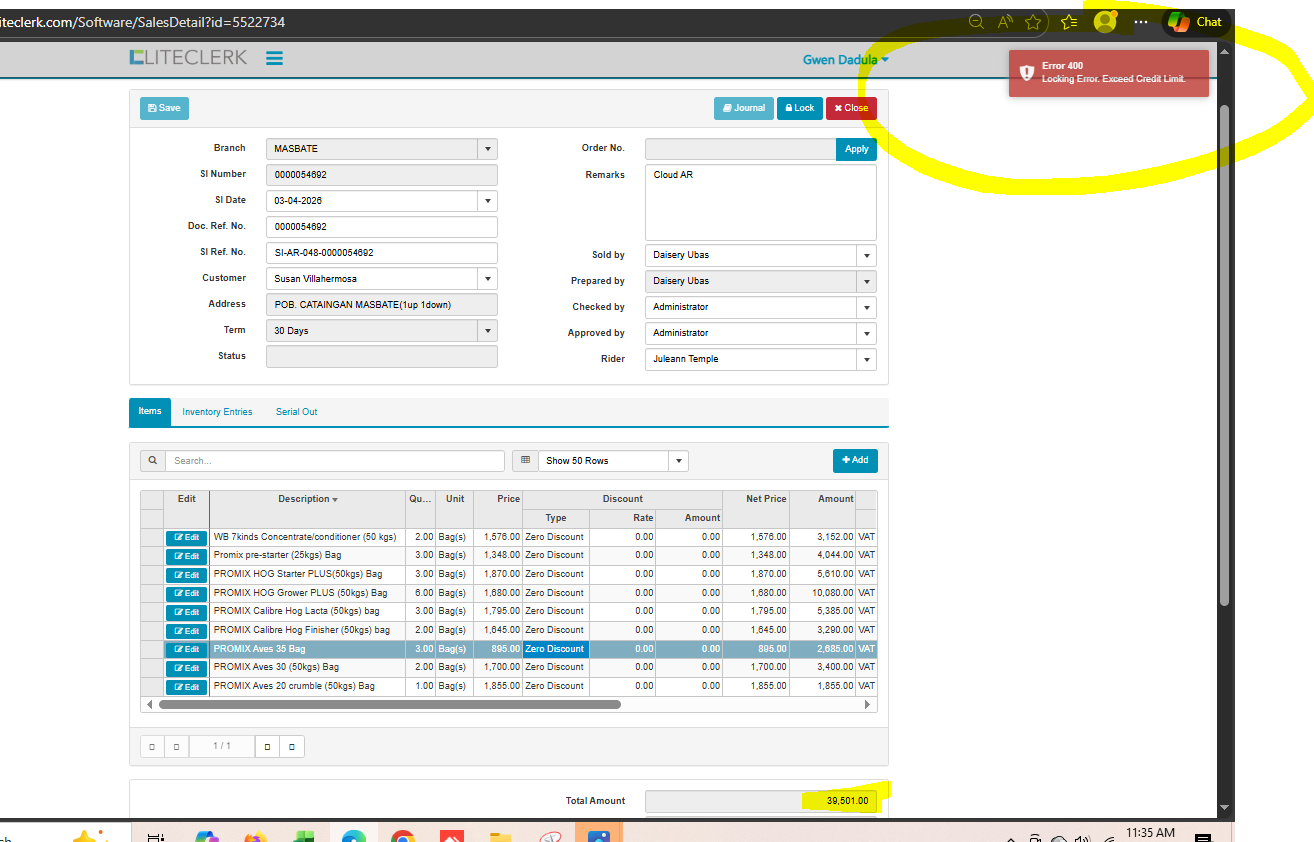
Task: Edit the PROMIX Aves 35 Bag row
Action: click(x=187, y=649)
